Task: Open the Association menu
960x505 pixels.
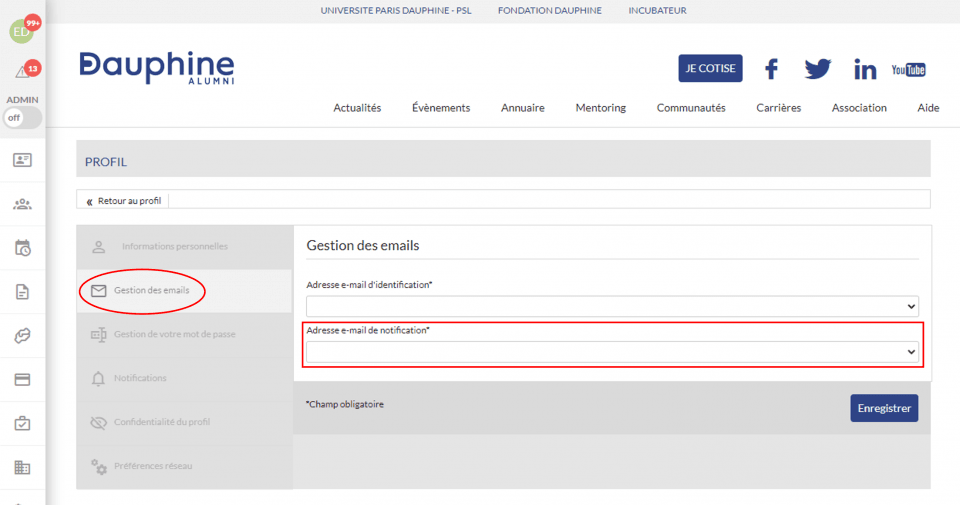Action: pos(859,108)
